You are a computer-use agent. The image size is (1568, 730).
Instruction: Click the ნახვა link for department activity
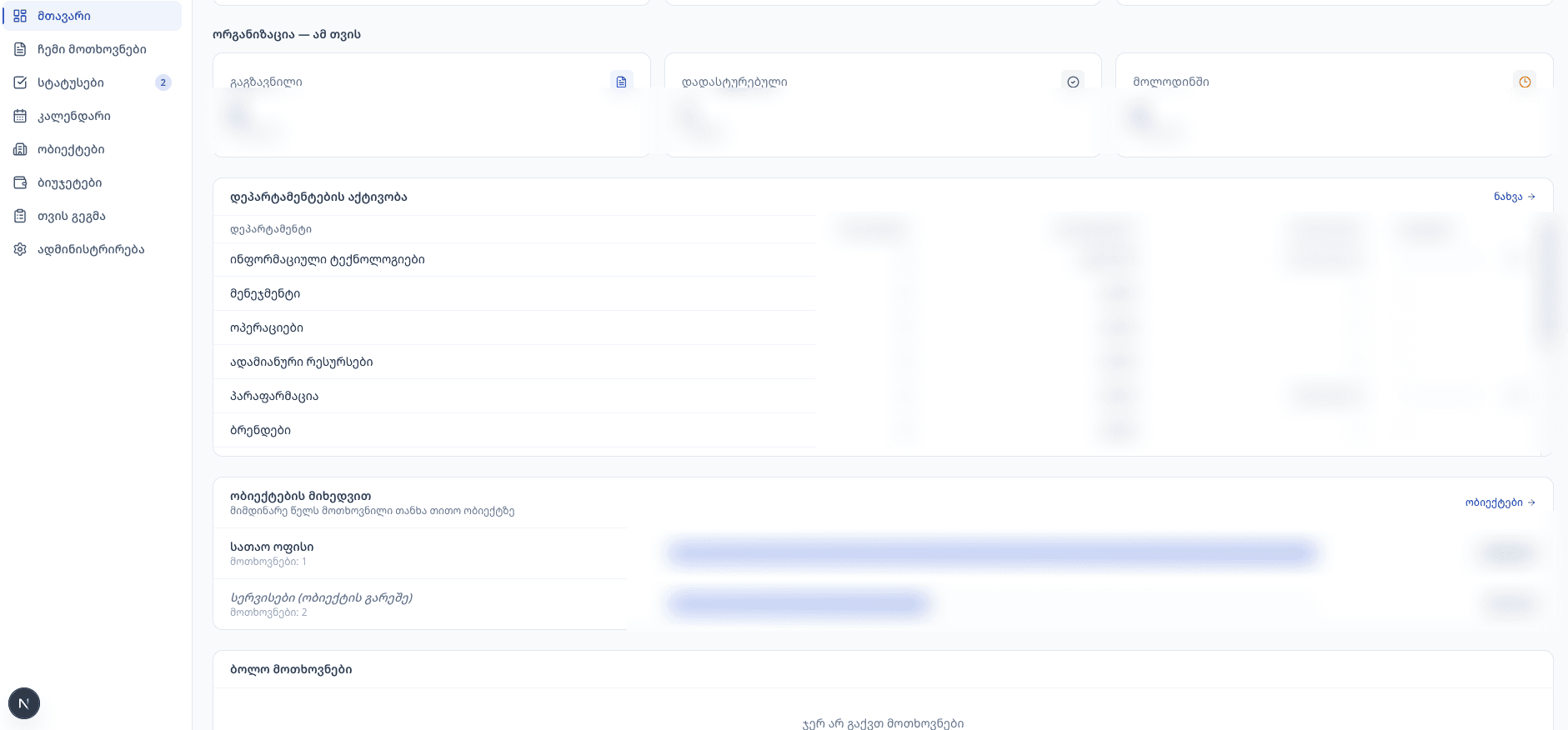point(1515,197)
